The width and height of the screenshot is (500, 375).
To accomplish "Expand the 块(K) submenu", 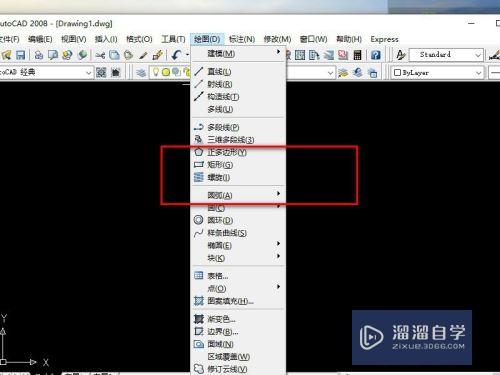I will tap(238, 258).
